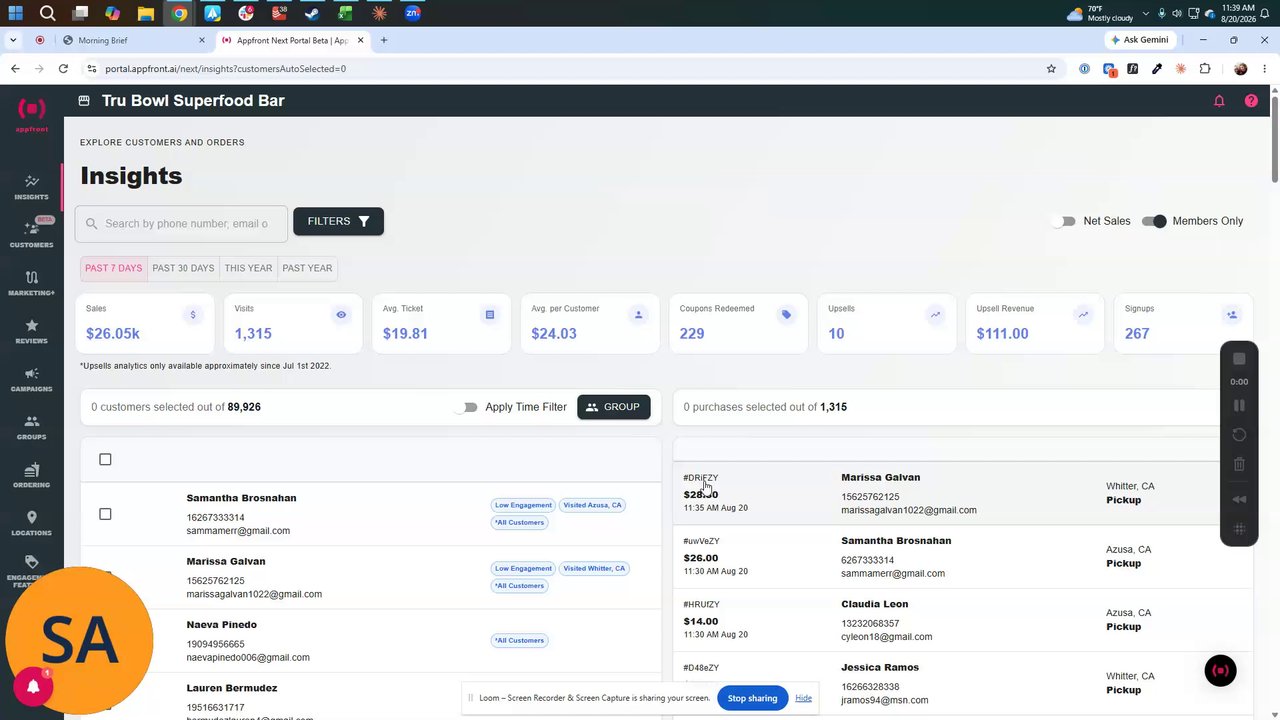Open Groups in the left sidebar
Screen dimensions: 1280x720
[x=31, y=428]
